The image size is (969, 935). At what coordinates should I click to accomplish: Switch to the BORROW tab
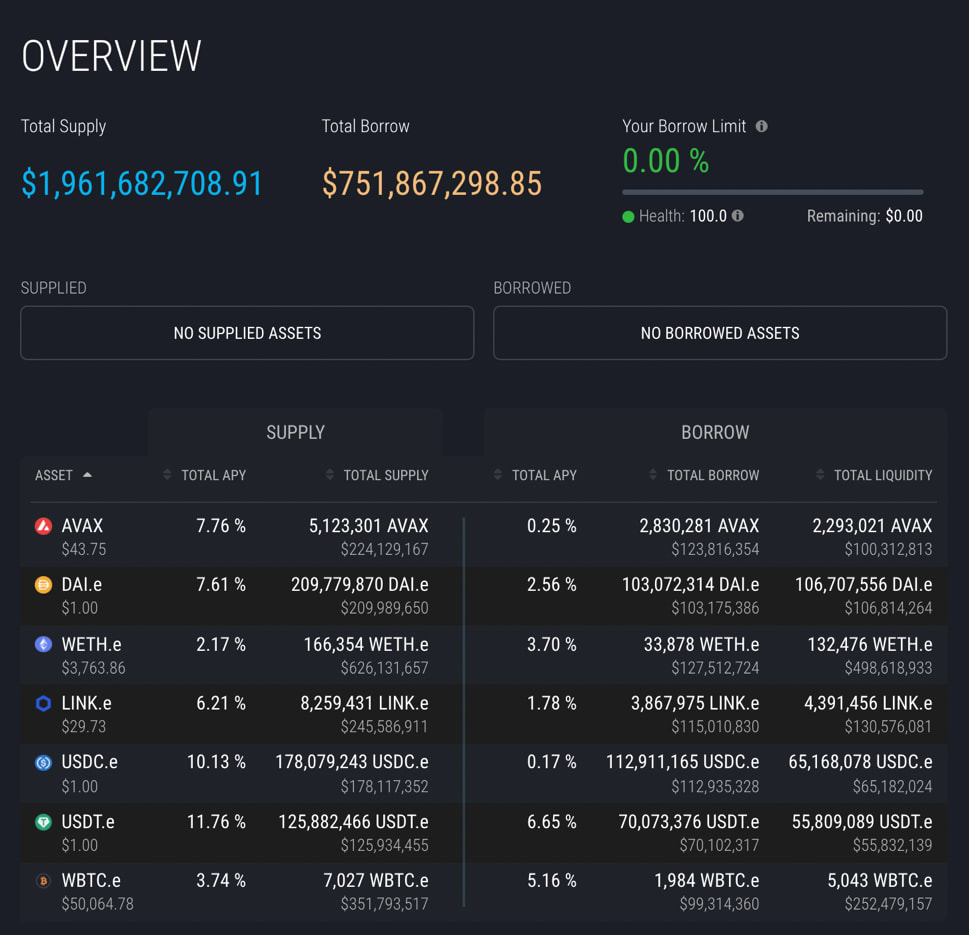715,433
